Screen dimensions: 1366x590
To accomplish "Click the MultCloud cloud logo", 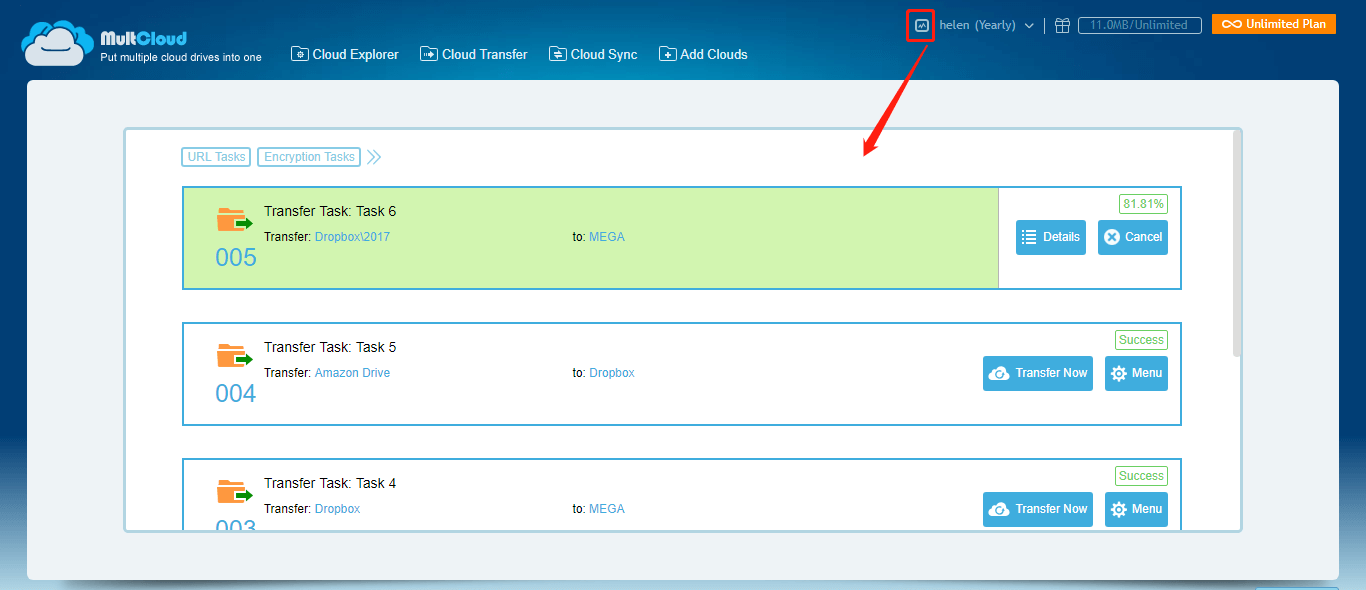I will coord(58,42).
